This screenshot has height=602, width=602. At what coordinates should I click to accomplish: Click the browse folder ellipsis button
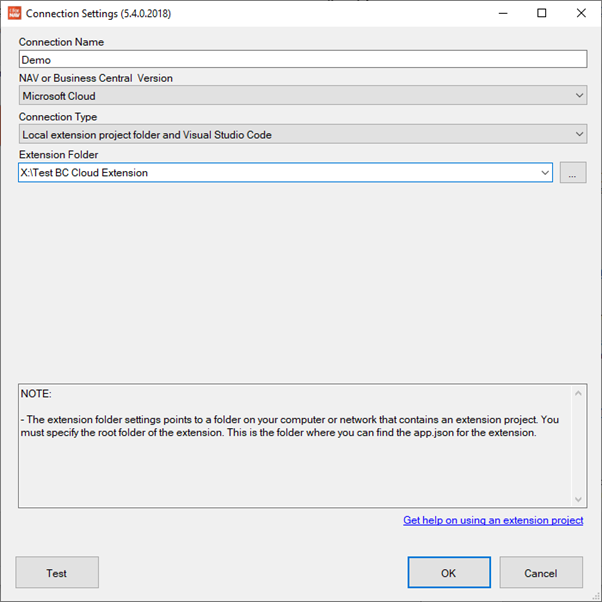[572, 173]
